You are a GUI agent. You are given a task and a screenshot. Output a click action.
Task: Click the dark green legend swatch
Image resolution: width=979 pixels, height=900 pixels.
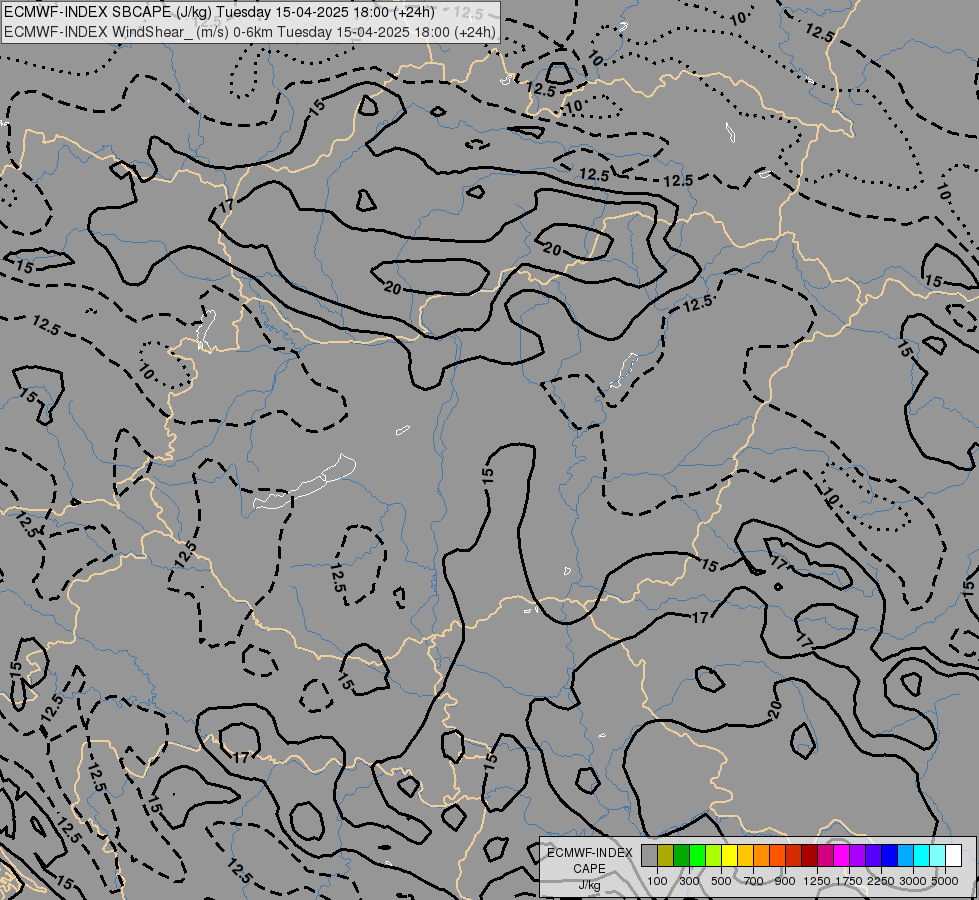(681, 855)
